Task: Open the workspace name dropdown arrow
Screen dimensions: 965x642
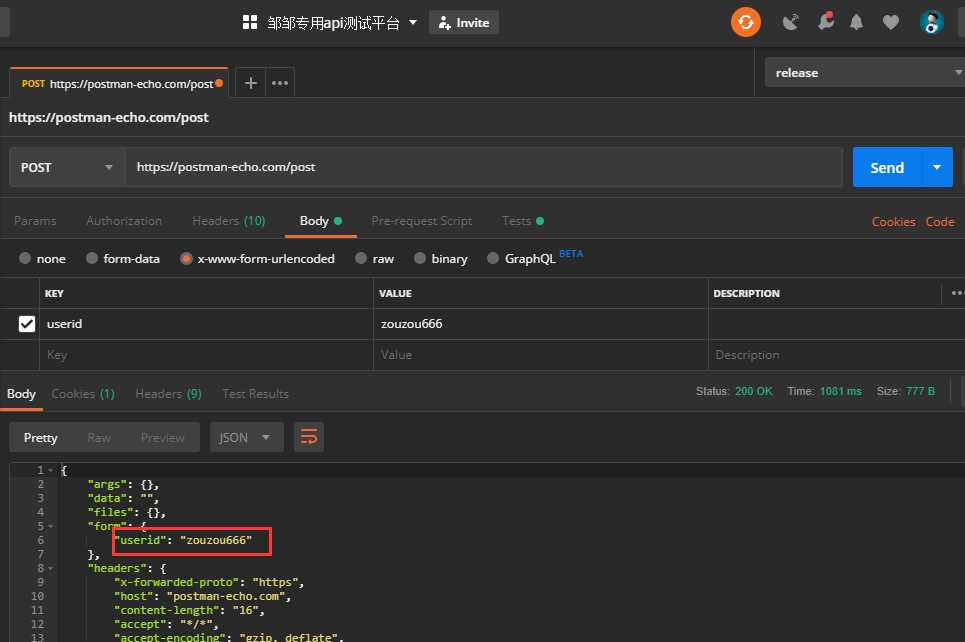Action: [x=413, y=23]
